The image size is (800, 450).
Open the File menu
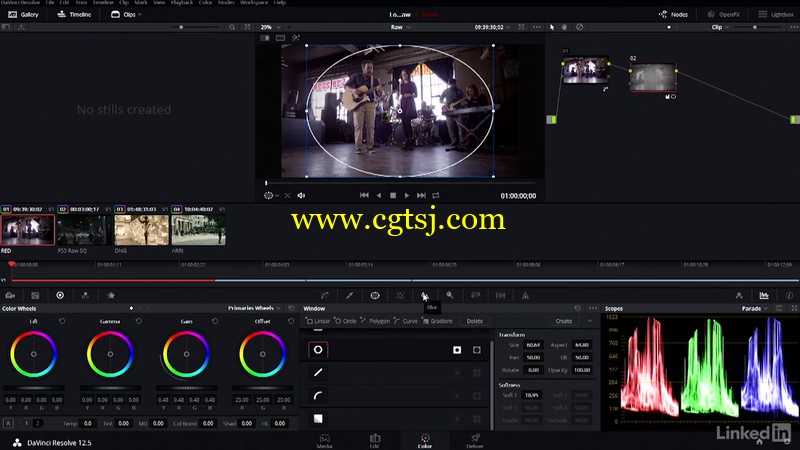[50, 3]
